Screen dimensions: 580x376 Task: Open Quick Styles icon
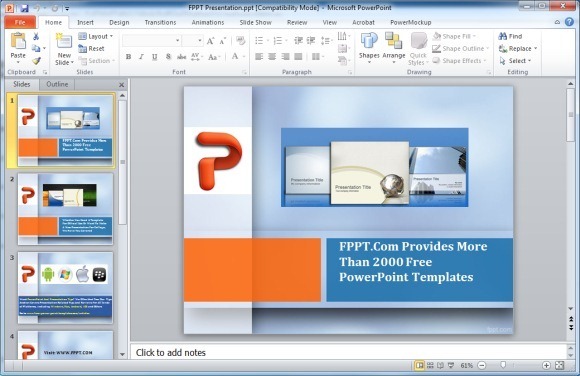click(418, 41)
